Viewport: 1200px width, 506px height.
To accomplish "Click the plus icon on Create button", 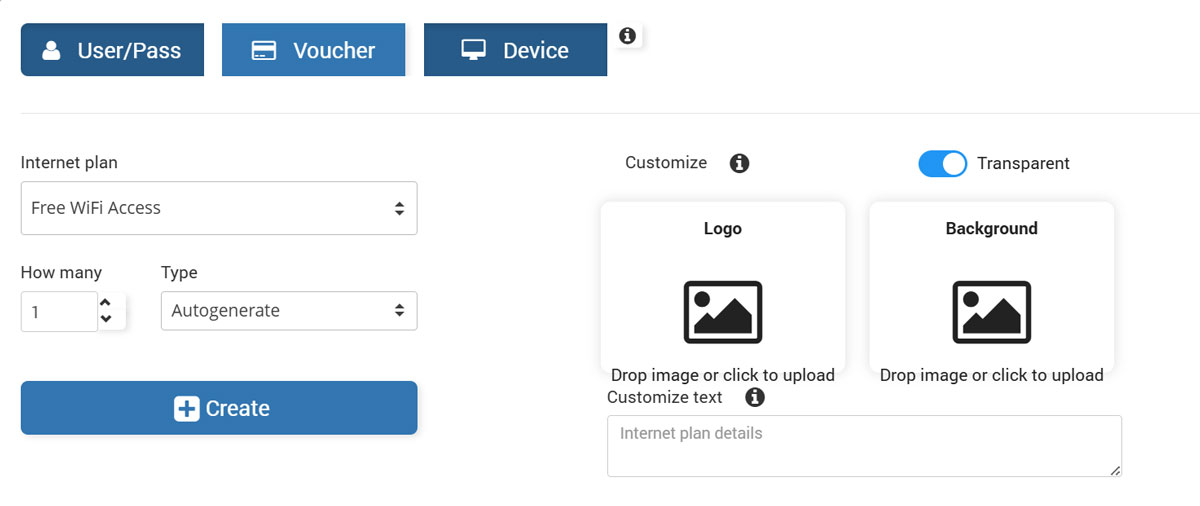I will [187, 408].
